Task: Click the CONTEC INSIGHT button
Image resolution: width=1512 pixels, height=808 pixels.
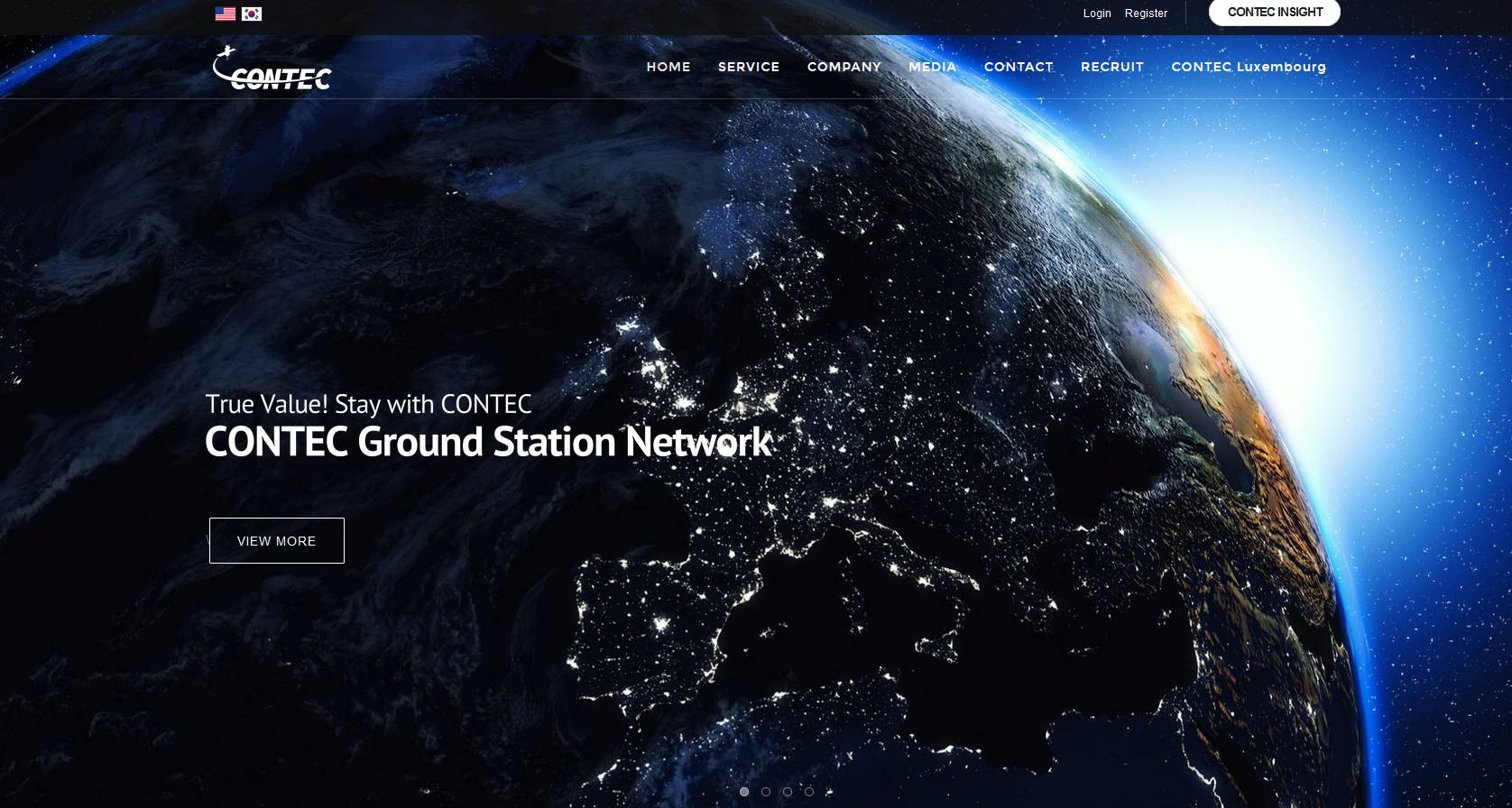Action: click(x=1275, y=13)
